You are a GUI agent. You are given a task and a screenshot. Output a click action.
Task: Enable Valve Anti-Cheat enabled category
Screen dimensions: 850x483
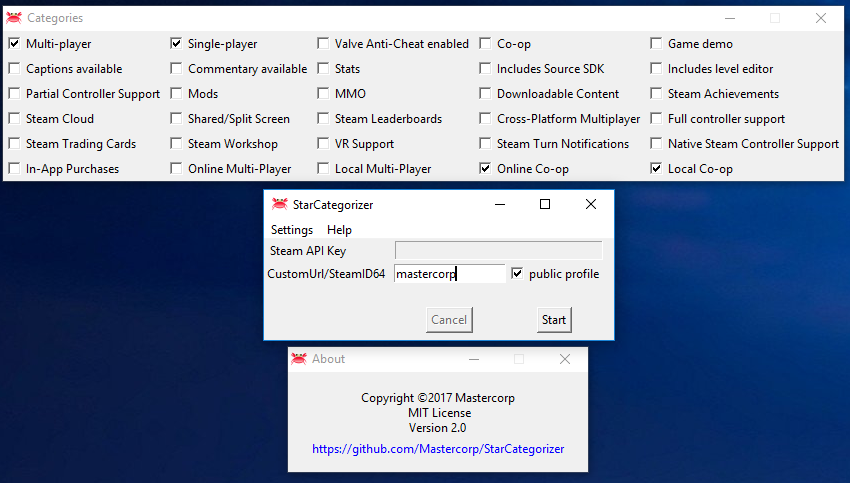click(323, 43)
